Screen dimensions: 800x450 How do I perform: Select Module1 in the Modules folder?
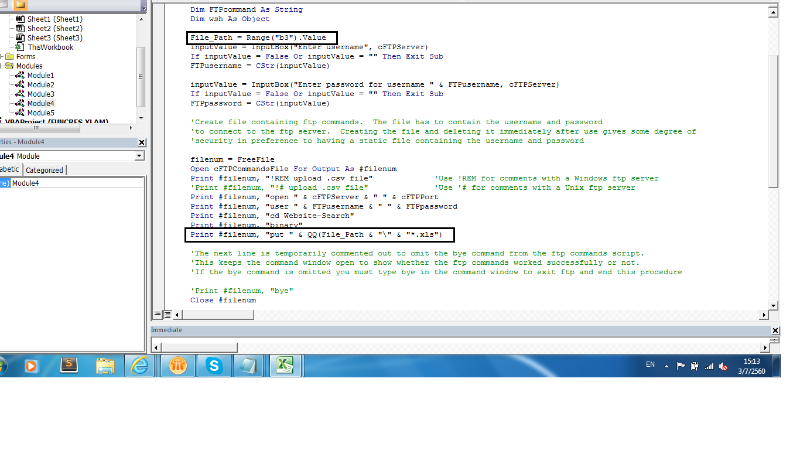click(x=40, y=75)
